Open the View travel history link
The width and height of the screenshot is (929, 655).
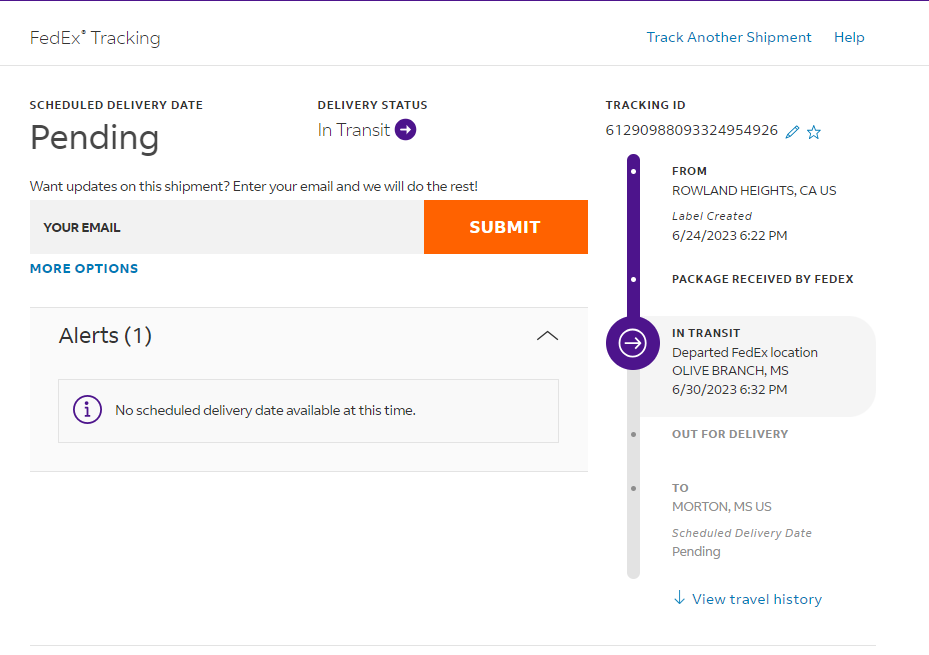point(756,599)
